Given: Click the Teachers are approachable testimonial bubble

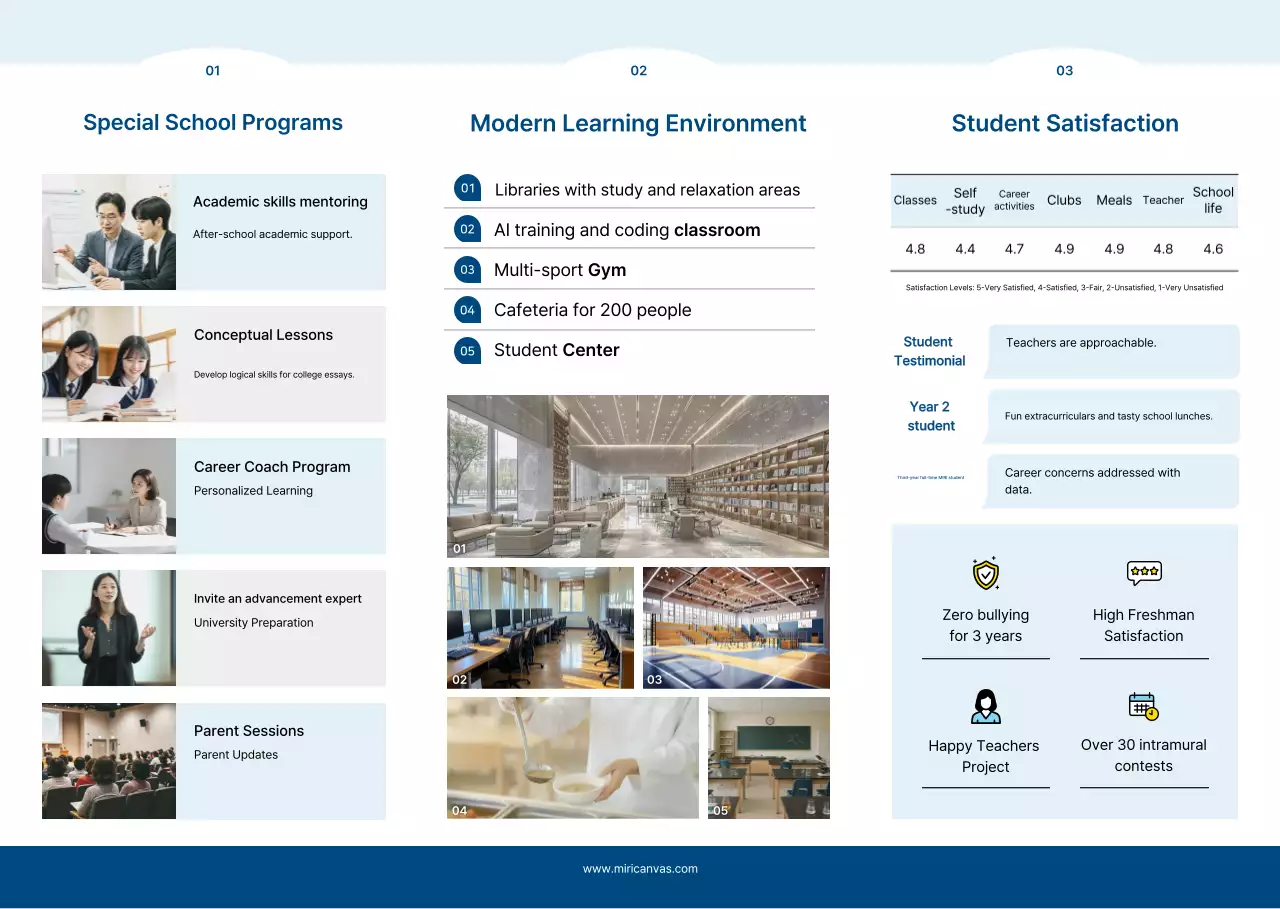Looking at the screenshot, I should click(x=1112, y=350).
